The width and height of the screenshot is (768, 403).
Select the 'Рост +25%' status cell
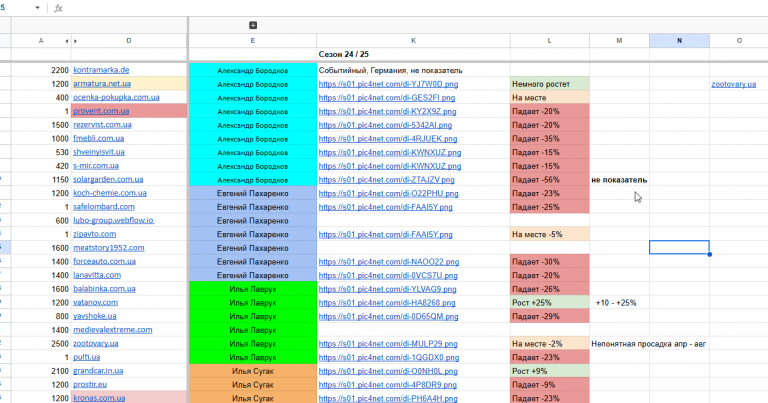[x=550, y=303]
